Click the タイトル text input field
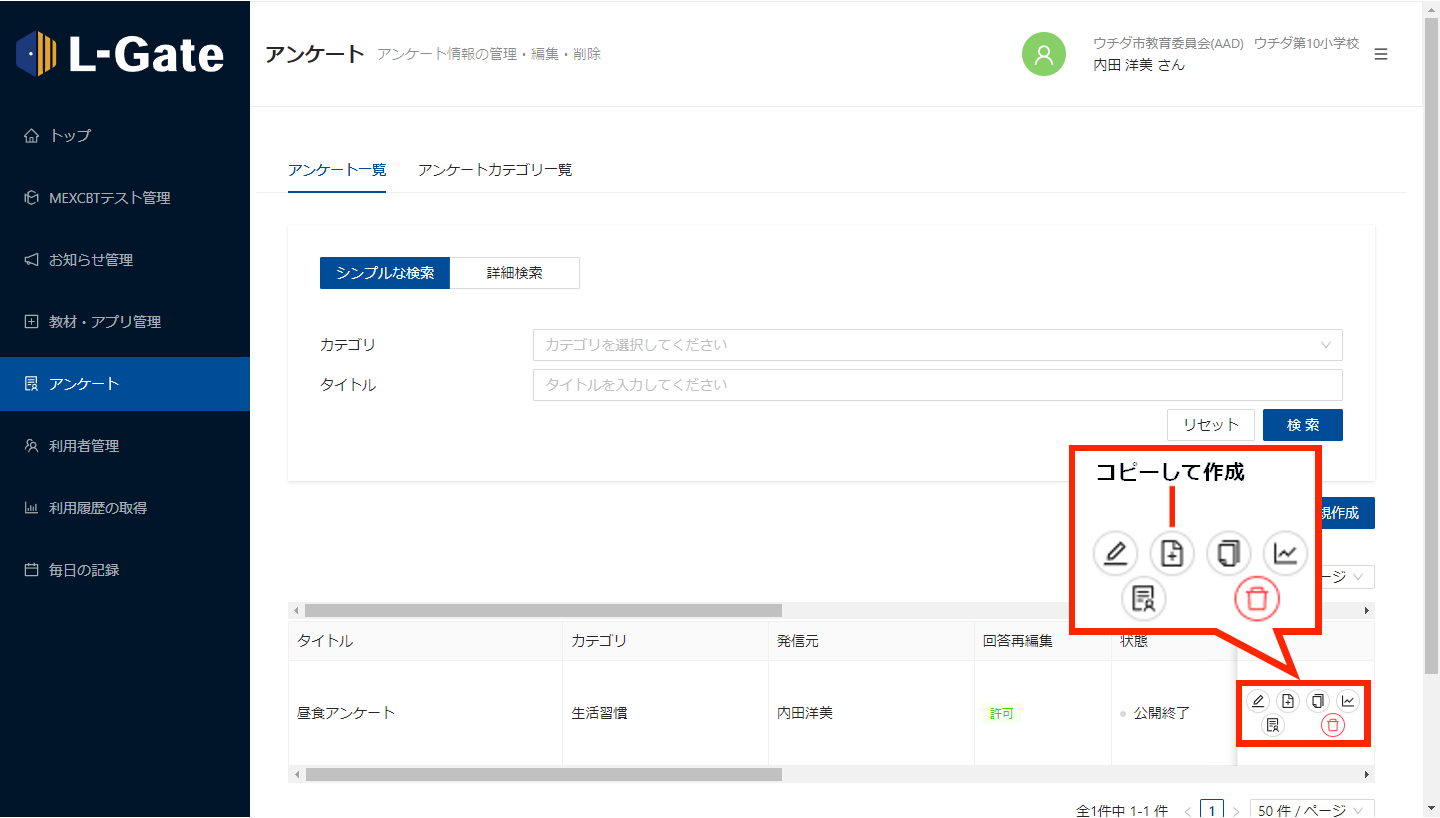 click(937, 385)
